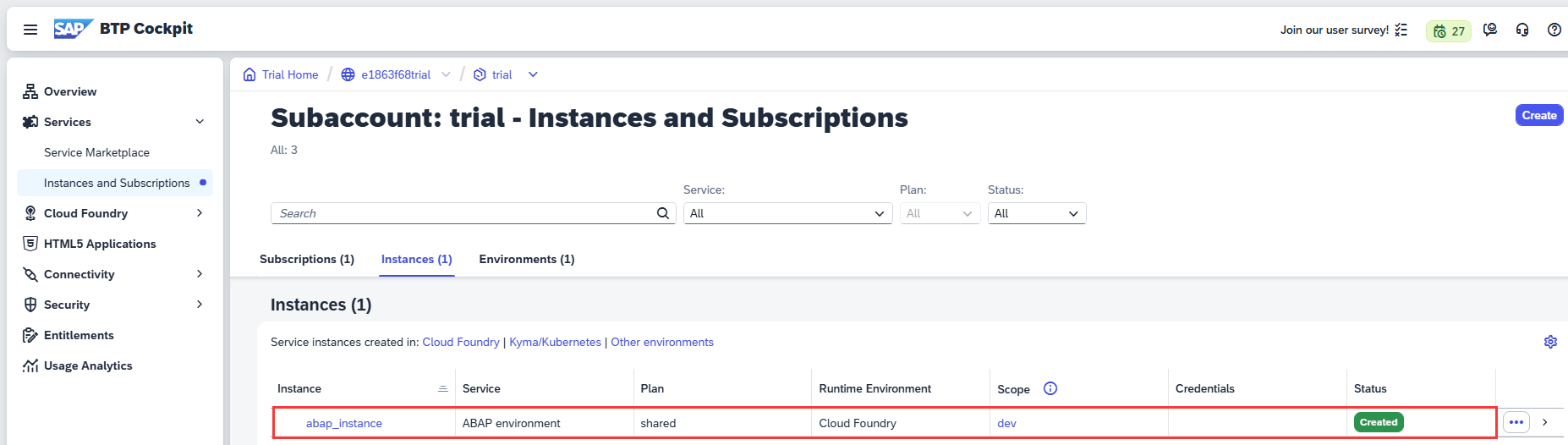Screen dimensions: 1568x445
Task: Sort by the Instance column icon
Action: [442, 388]
